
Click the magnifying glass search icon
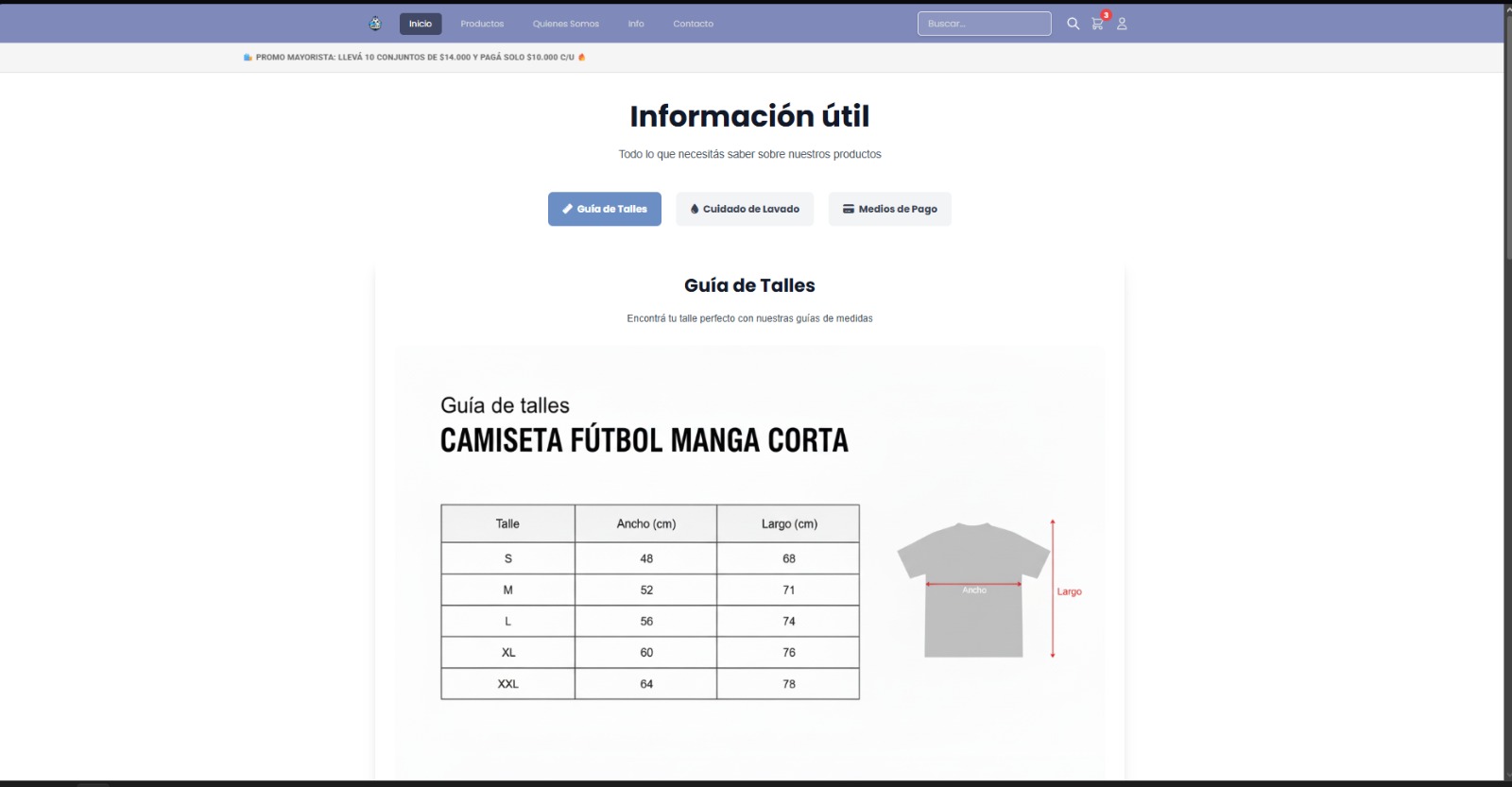1073,24
